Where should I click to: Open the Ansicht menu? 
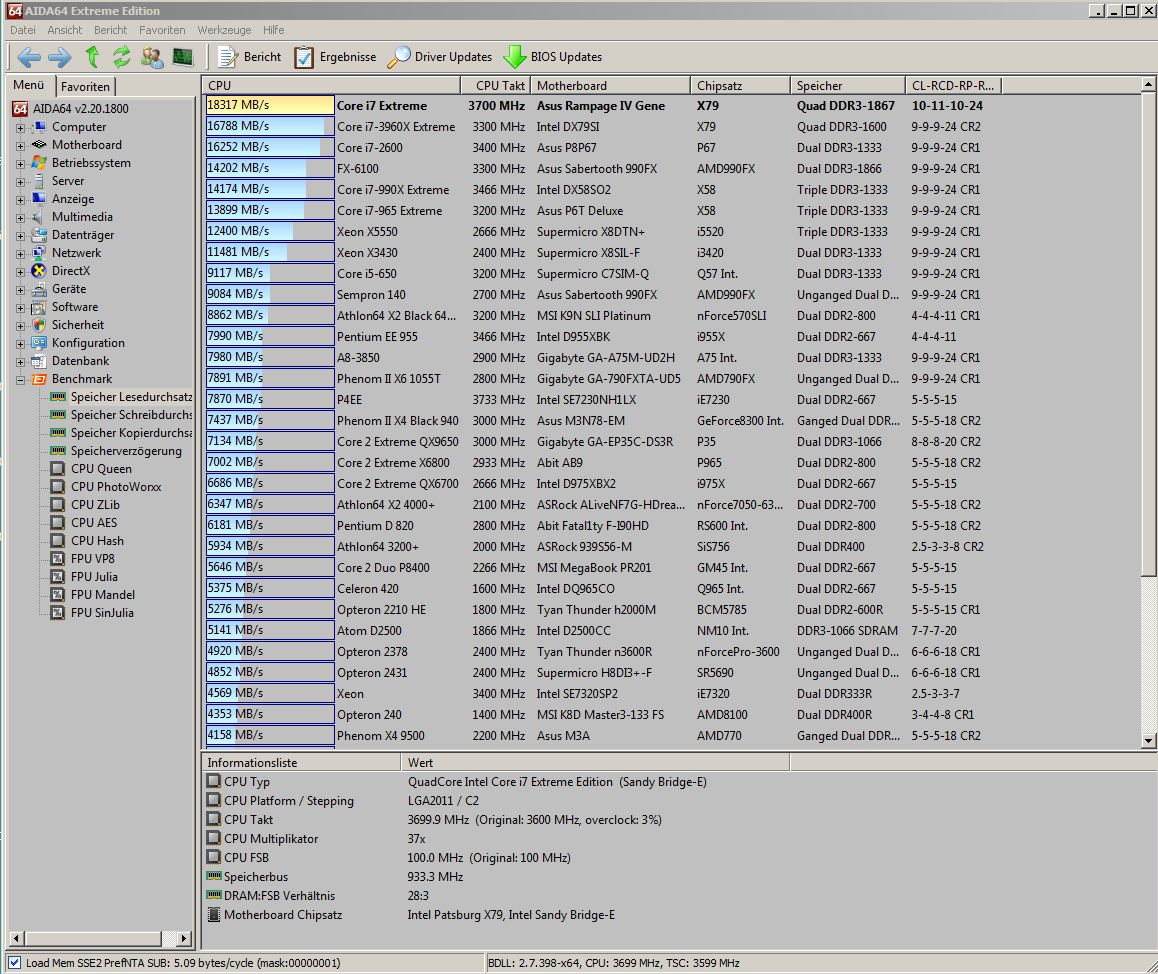click(65, 30)
